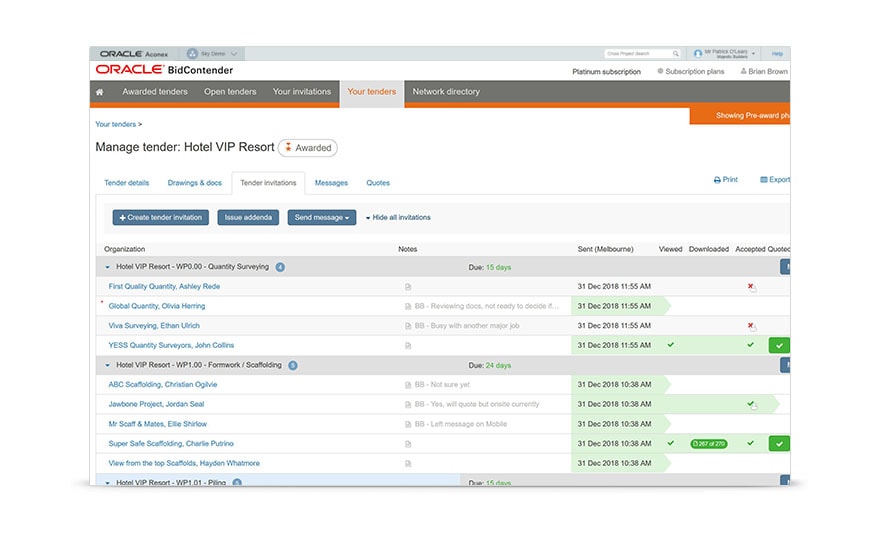Select the Your tenders tab
The height and width of the screenshot is (533, 880).
coord(372,92)
